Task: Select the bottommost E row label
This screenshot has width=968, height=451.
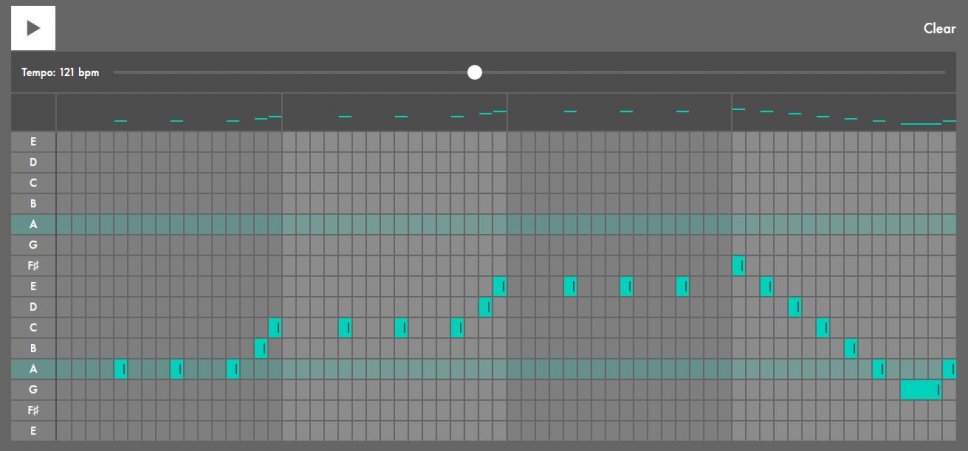Action: [33, 431]
